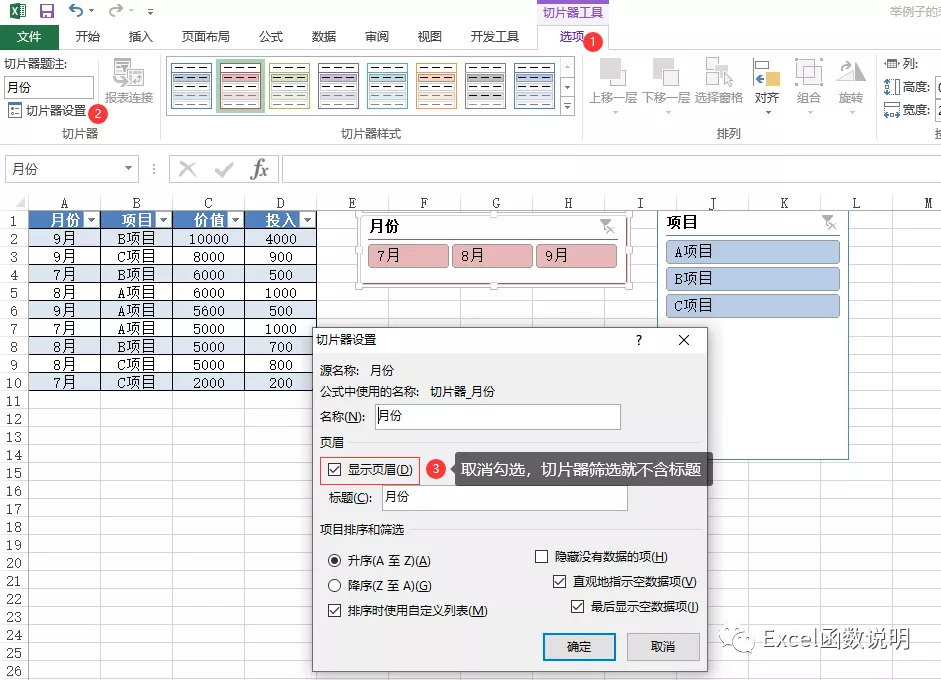
Task: Switch to the 开发工具 ribbon tab
Action: [x=495, y=37]
